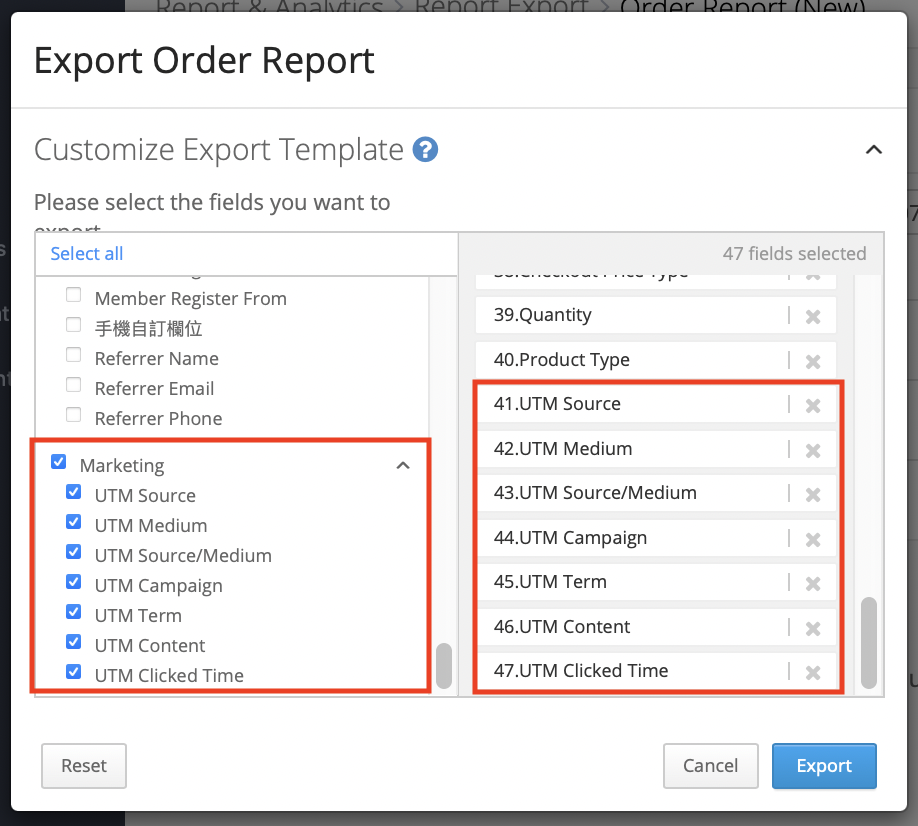Delete 44.UTM Campaign from selected fields
The height and width of the screenshot is (826, 918).
813,539
